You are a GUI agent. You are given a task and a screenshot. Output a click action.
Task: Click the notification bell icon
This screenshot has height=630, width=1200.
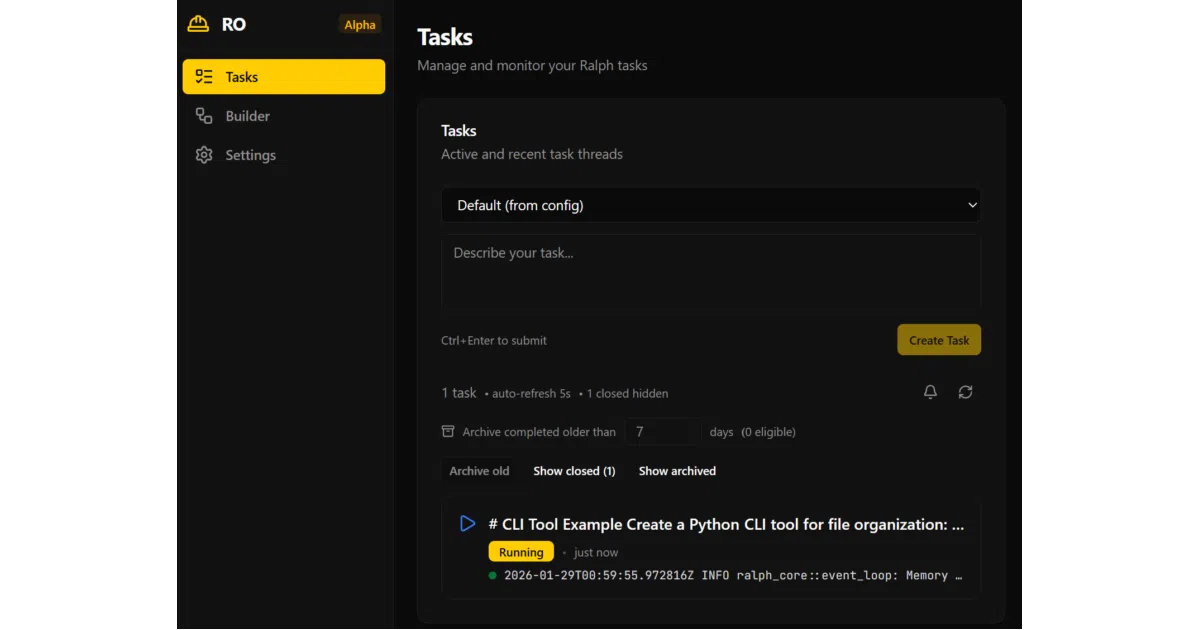click(930, 392)
